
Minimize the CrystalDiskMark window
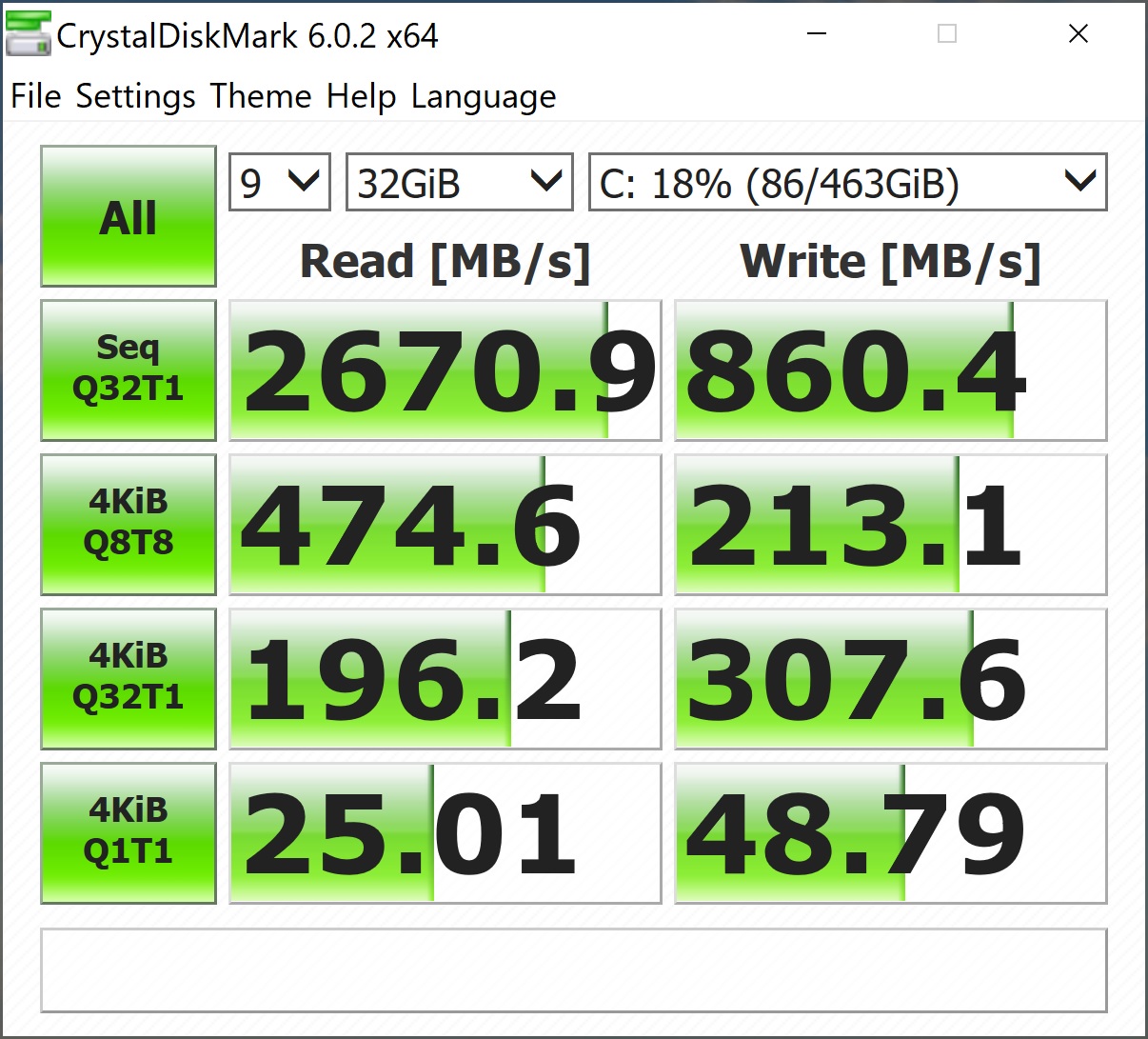[816, 34]
